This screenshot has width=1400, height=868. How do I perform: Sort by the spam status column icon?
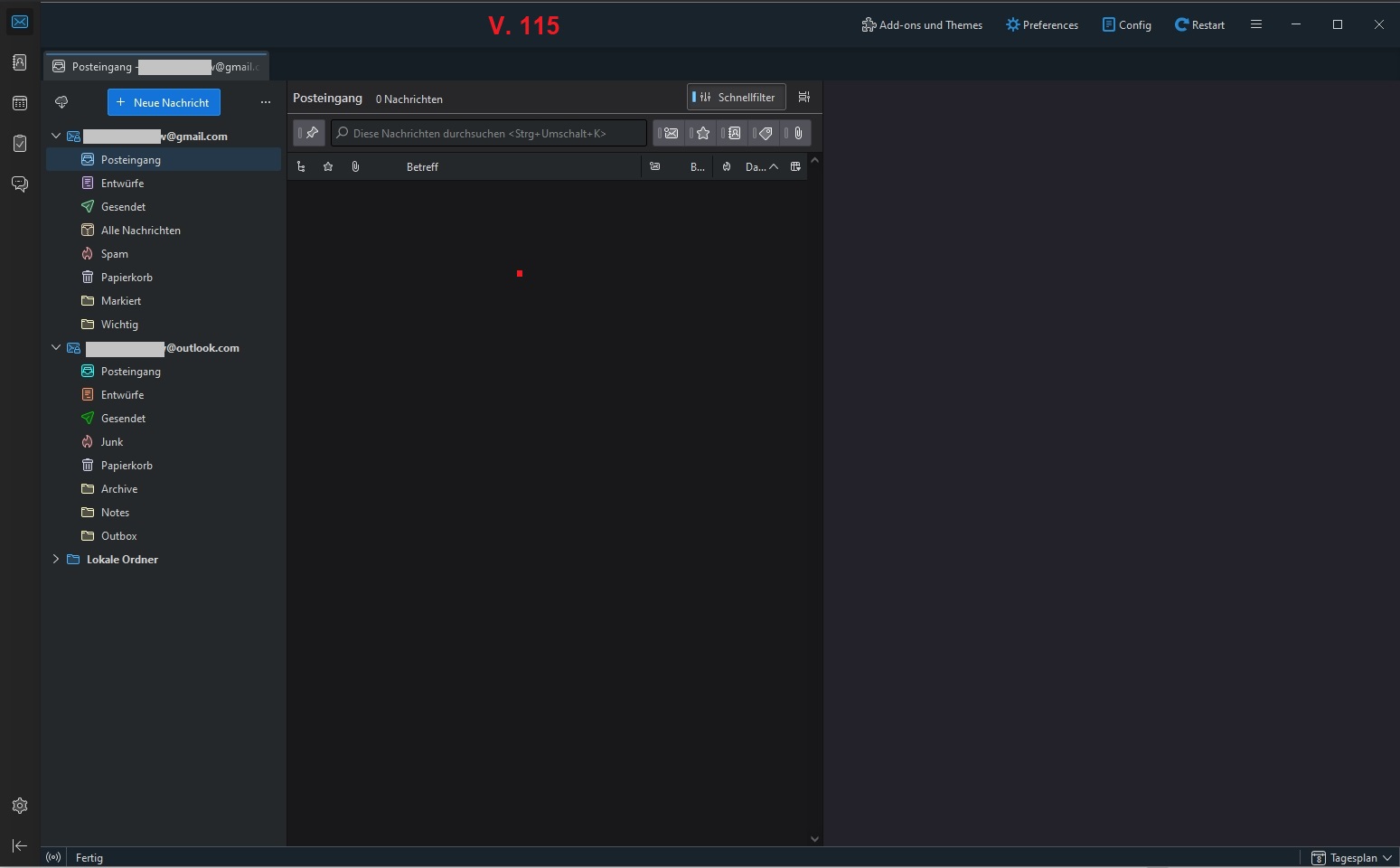pos(726,166)
